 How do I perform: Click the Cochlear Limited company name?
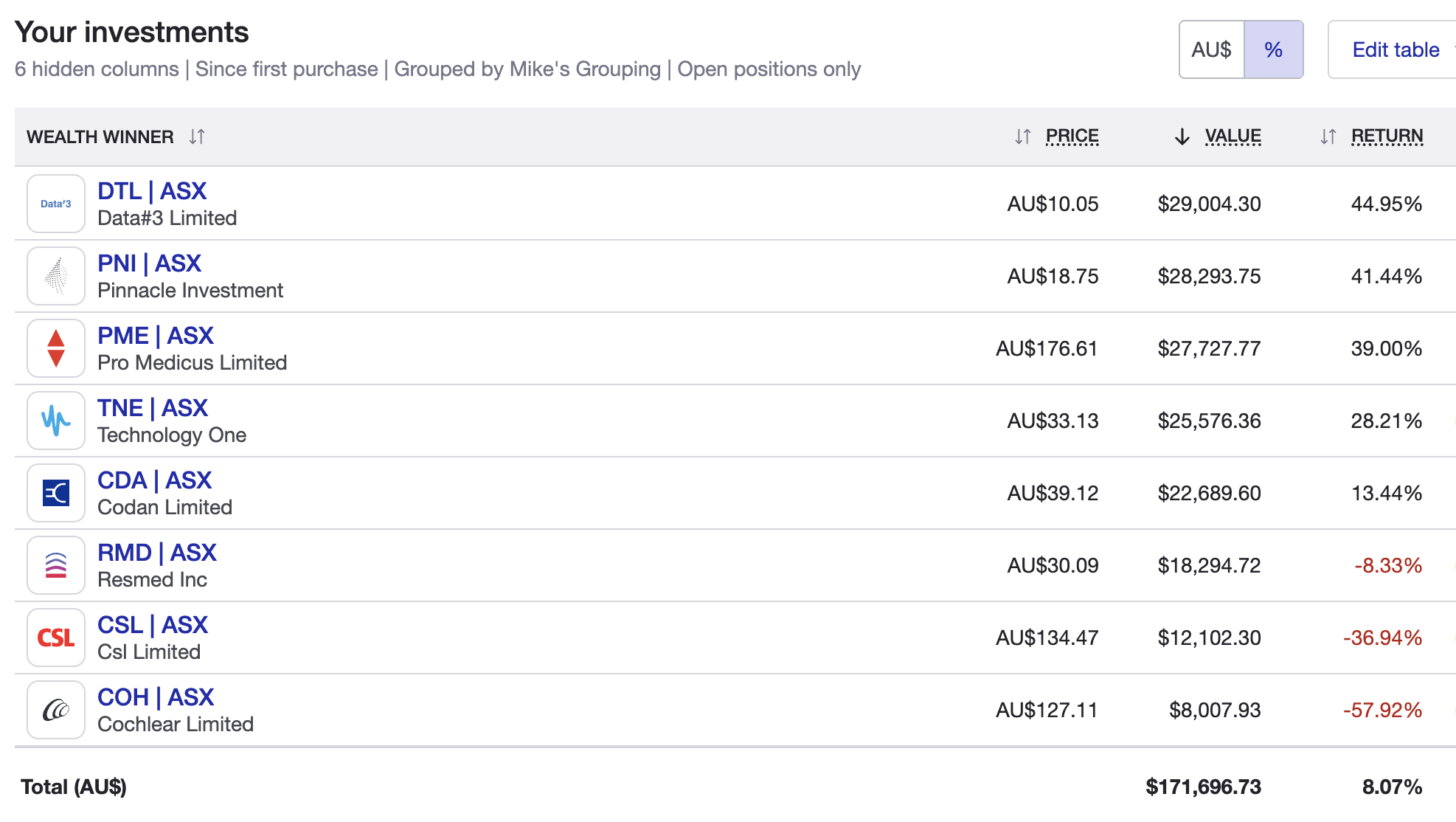176,725
